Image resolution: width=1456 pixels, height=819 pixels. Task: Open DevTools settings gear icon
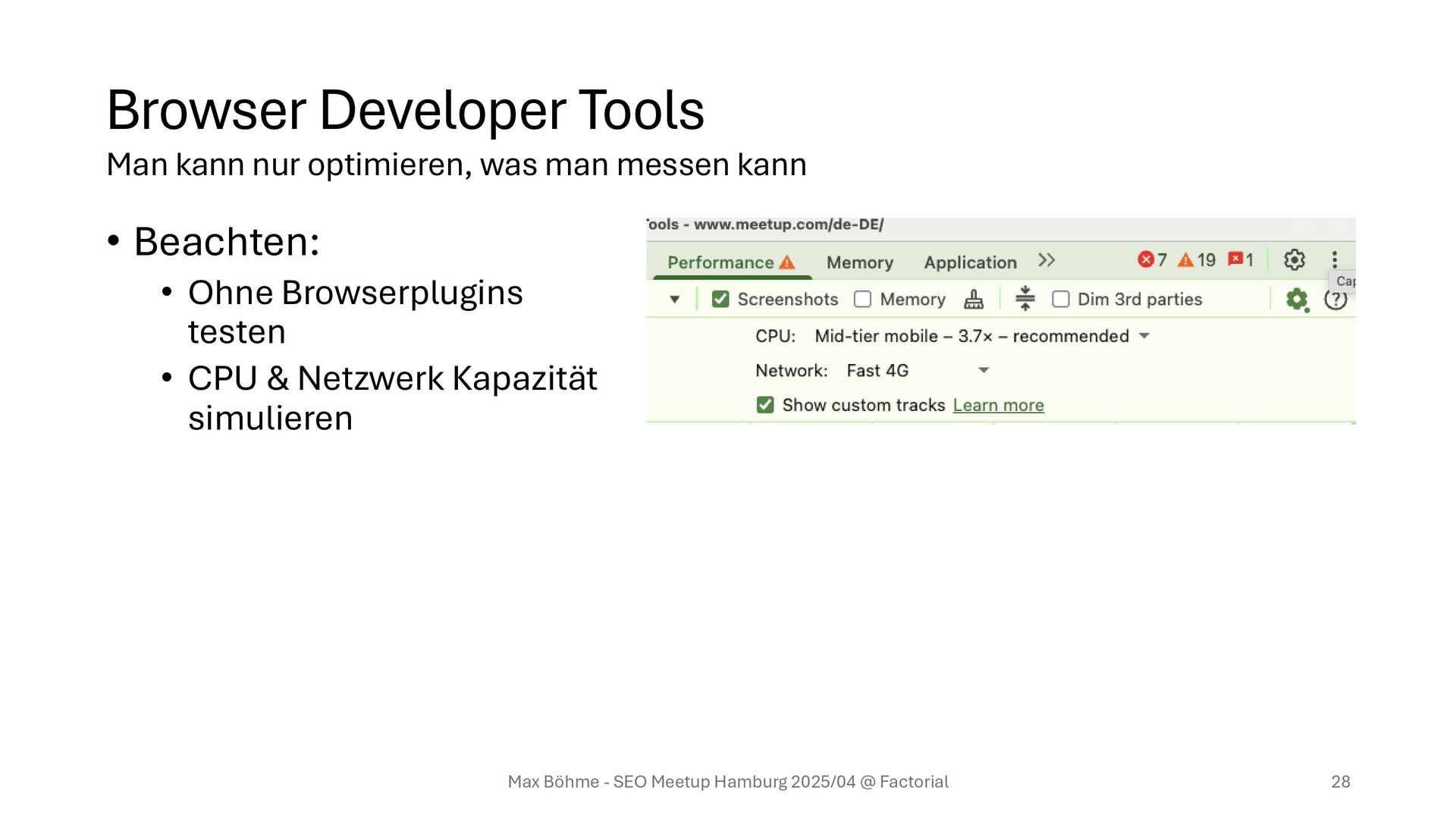click(x=1294, y=260)
